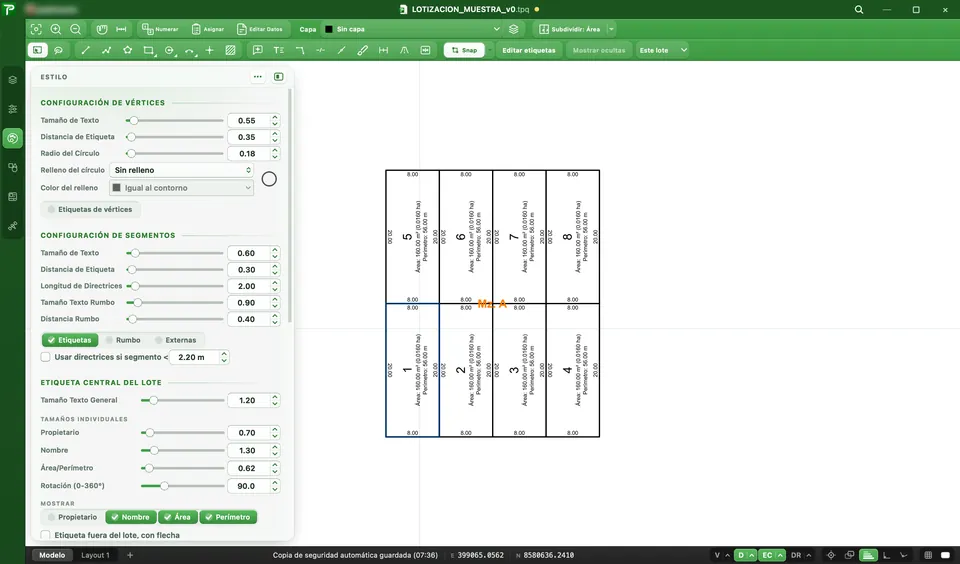The height and width of the screenshot is (564, 960).
Task: Toggle Propietario in Mostrar section
Action: pyautogui.click(x=73, y=517)
